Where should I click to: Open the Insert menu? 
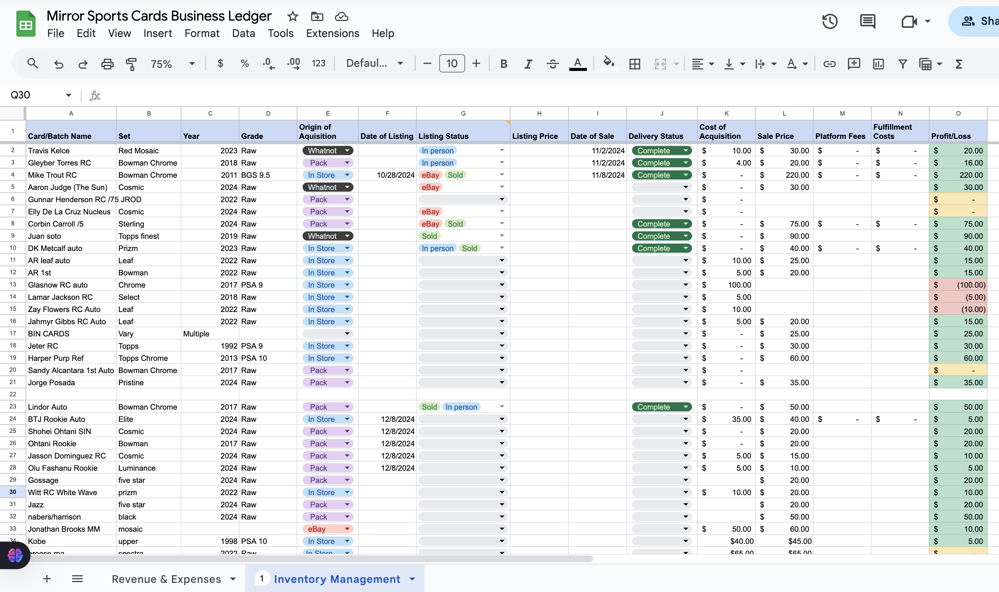click(157, 33)
